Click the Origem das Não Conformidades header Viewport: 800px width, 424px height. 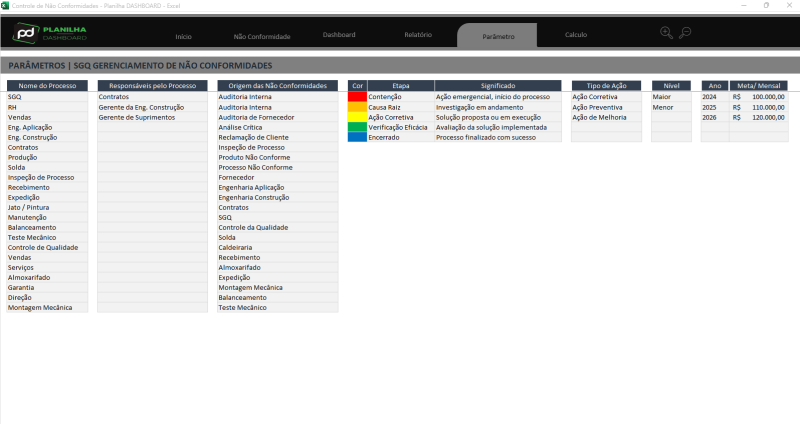coord(272,86)
